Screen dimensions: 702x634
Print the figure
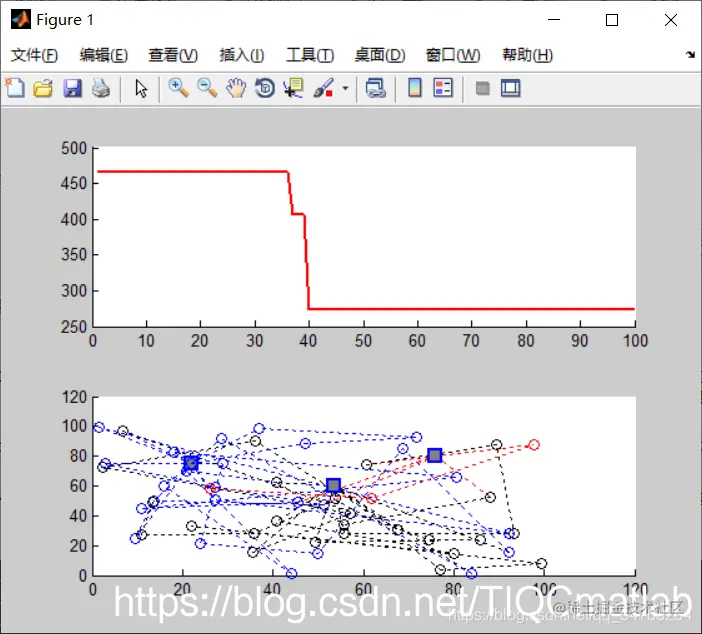[x=101, y=88]
